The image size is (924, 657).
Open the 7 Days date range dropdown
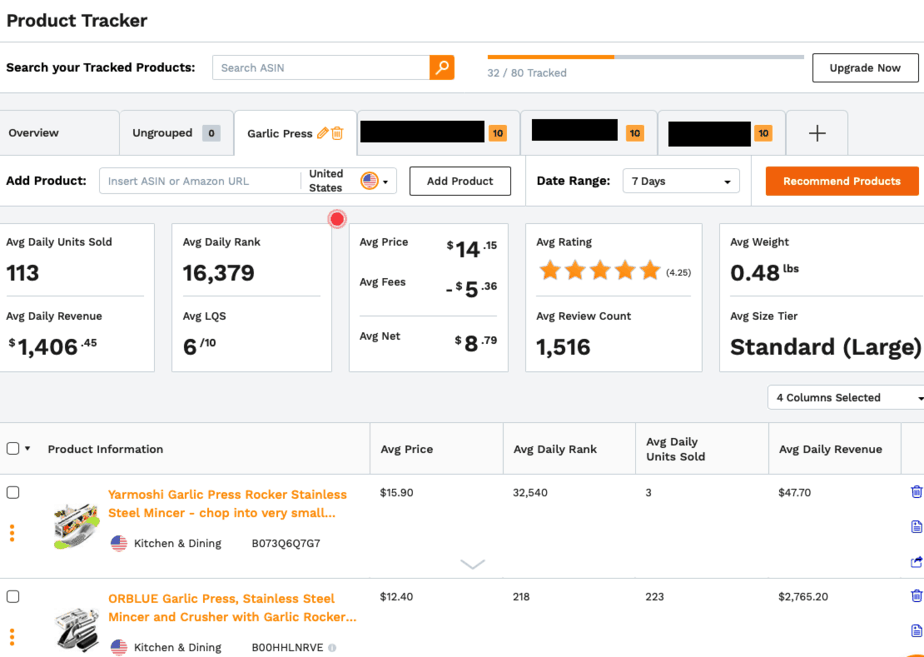681,181
